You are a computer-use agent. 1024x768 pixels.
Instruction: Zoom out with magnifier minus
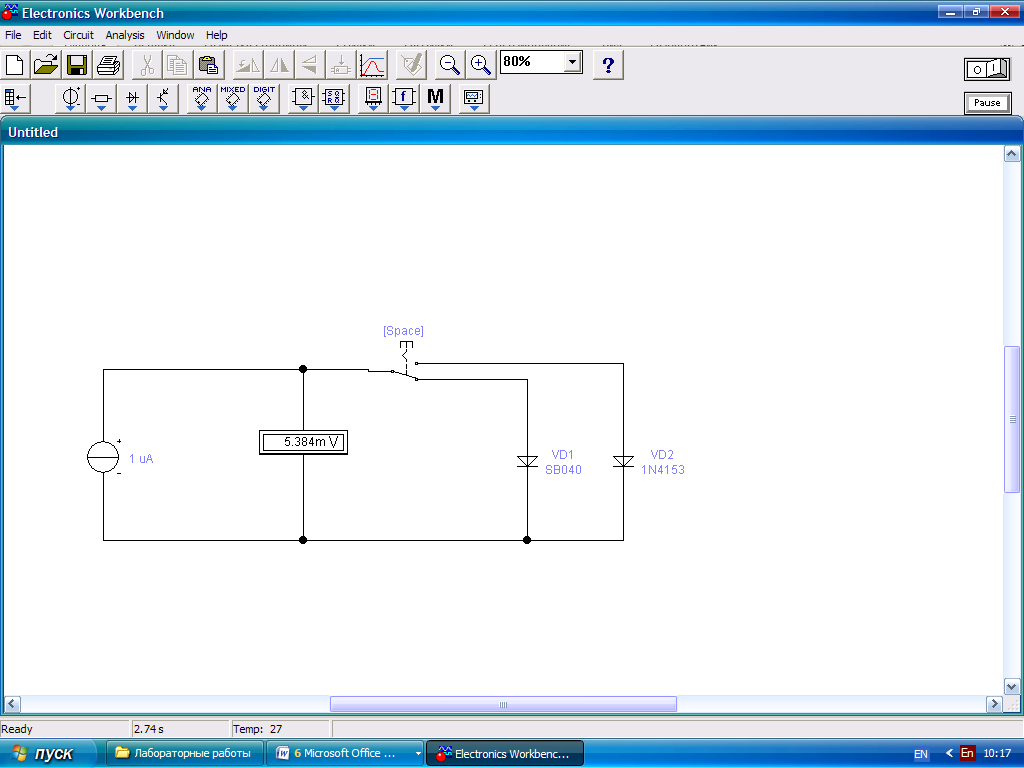[x=449, y=65]
